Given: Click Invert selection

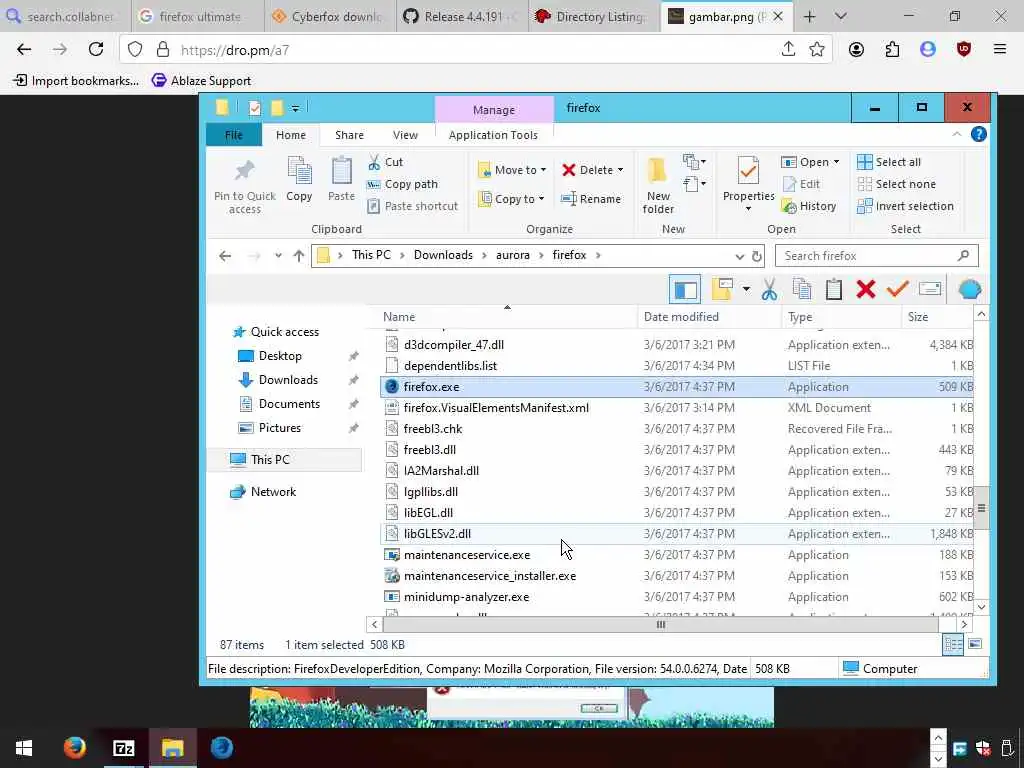Looking at the screenshot, I should pos(906,206).
